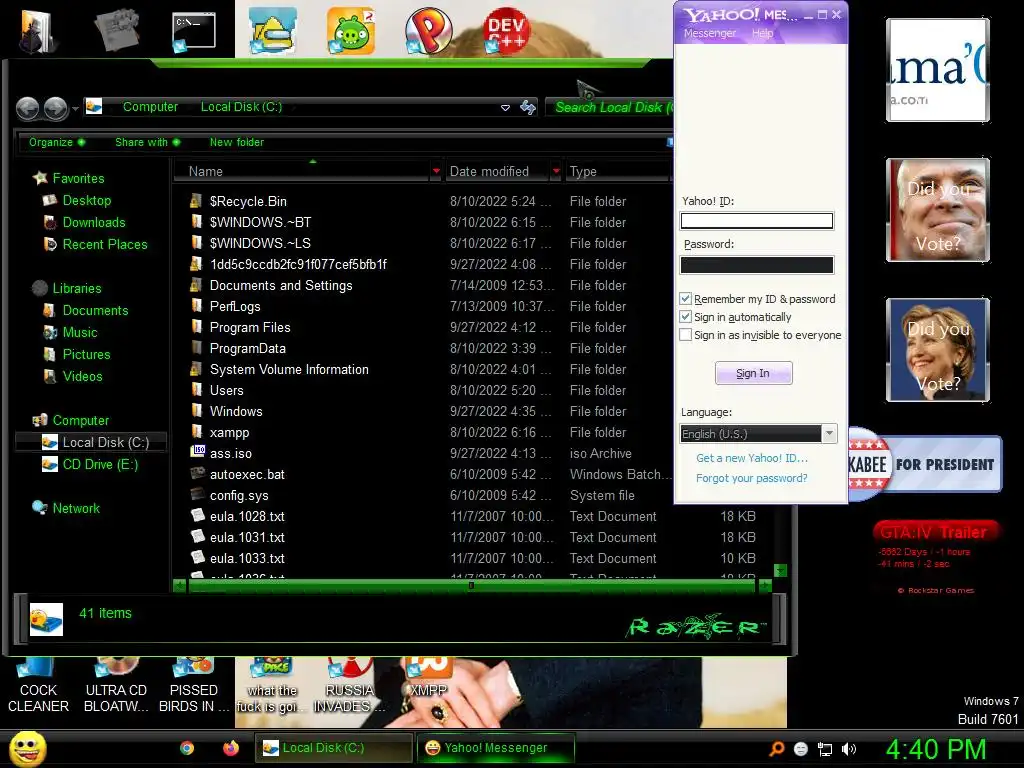Click the Search Local Disk box
The height and width of the screenshot is (768, 1024).
pyautogui.click(x=611, y=107)
